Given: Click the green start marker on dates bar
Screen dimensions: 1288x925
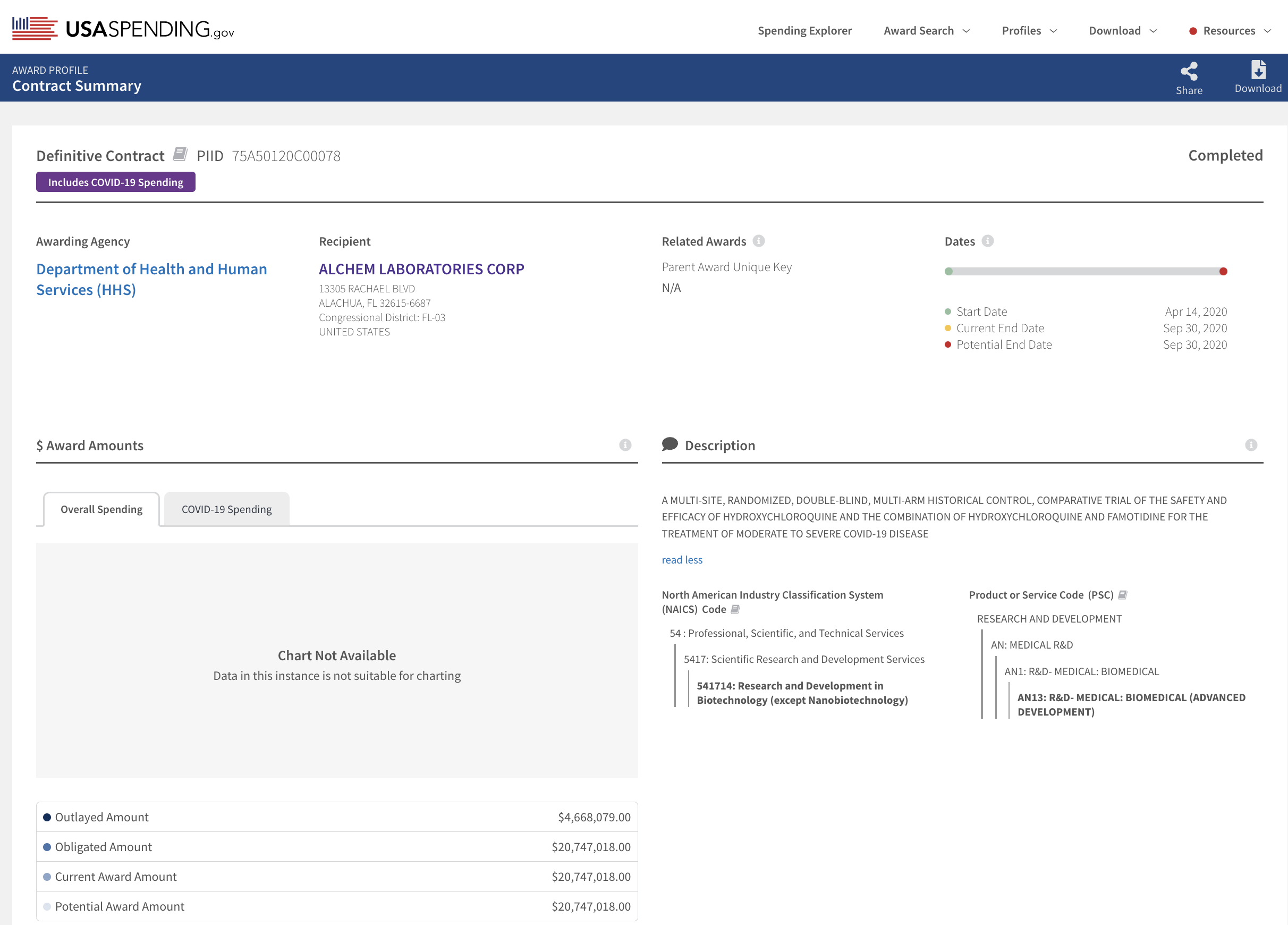Looking at the screenshot, I should (948, 272).
